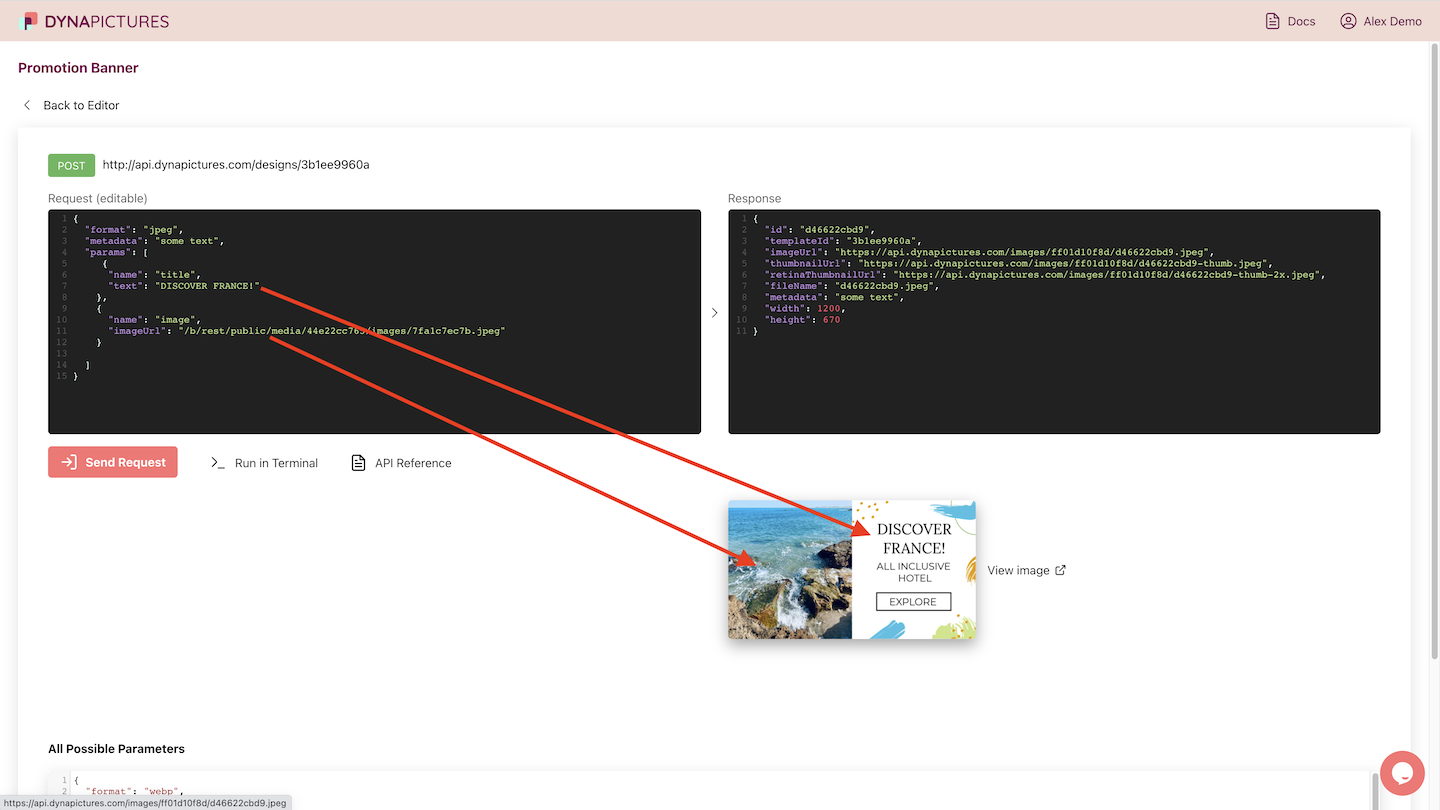Click the DynaPictures logo

coord(95,21)
